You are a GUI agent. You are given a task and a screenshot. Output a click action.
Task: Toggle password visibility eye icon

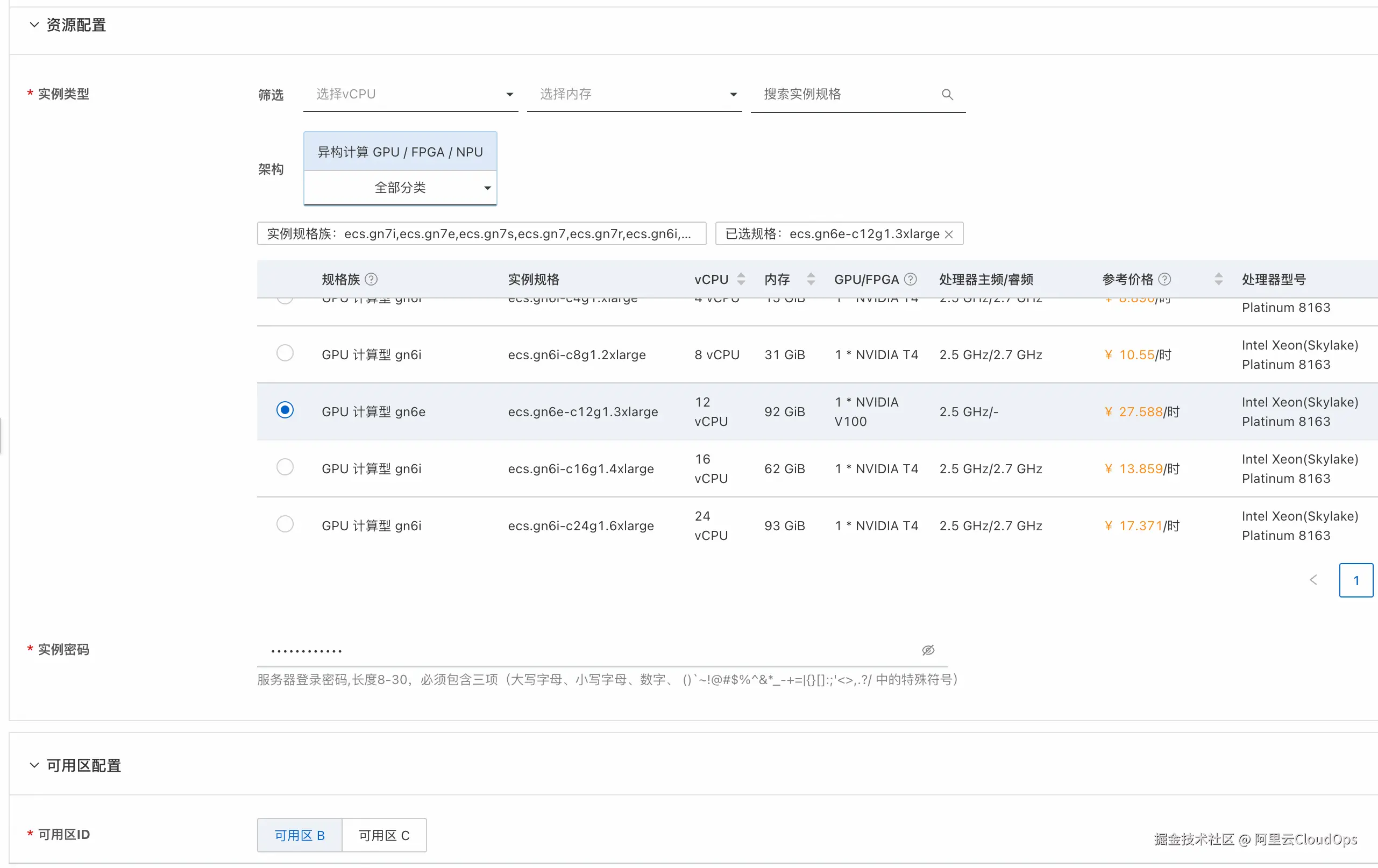click(928, 650)
